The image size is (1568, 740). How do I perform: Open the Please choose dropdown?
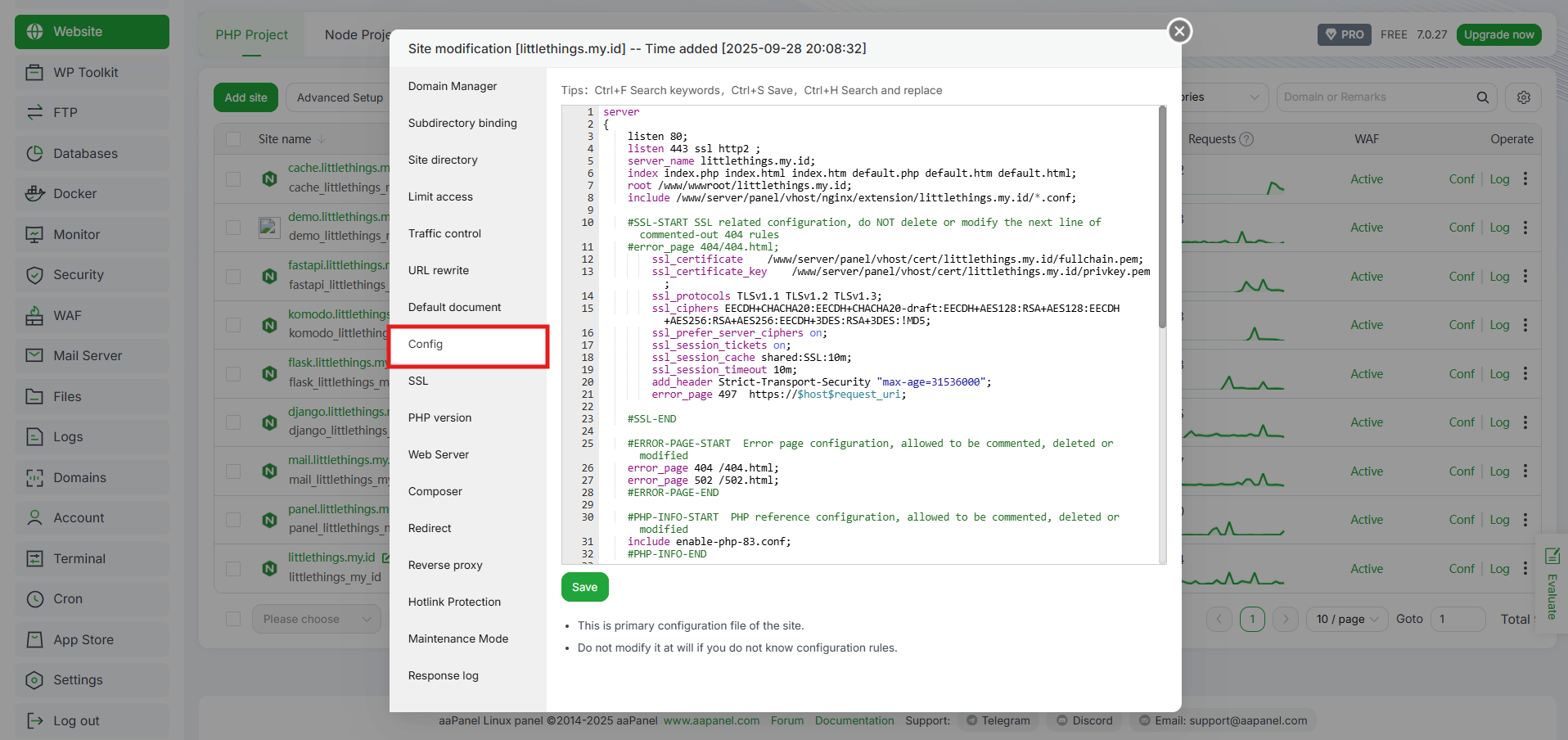[317, 619]
